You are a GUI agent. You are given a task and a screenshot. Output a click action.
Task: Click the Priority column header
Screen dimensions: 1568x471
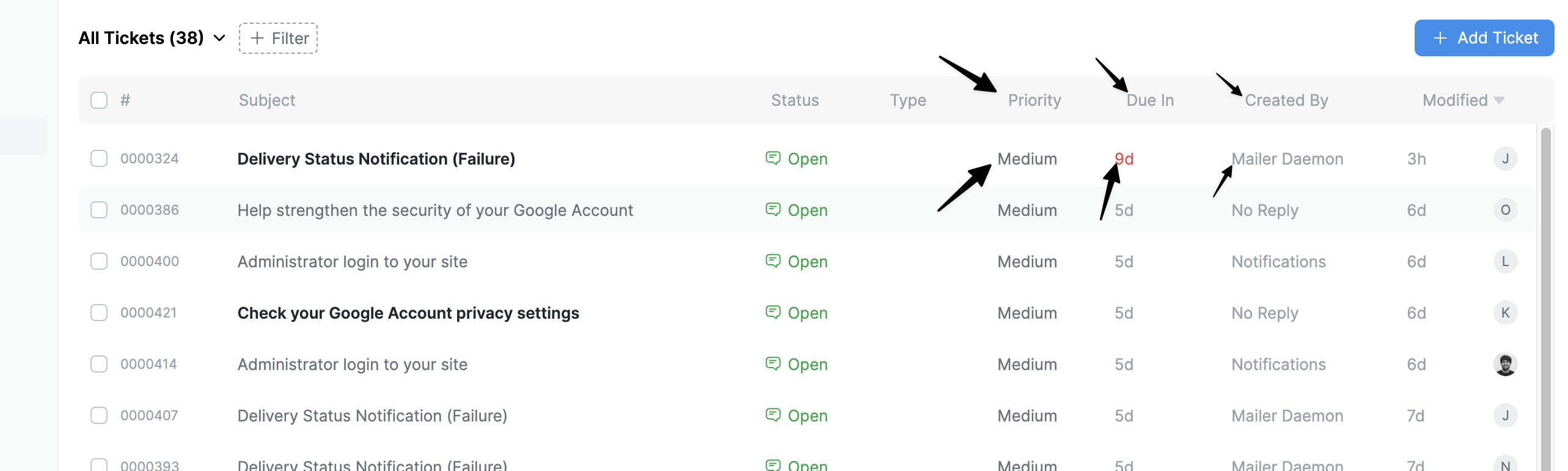1034,100
